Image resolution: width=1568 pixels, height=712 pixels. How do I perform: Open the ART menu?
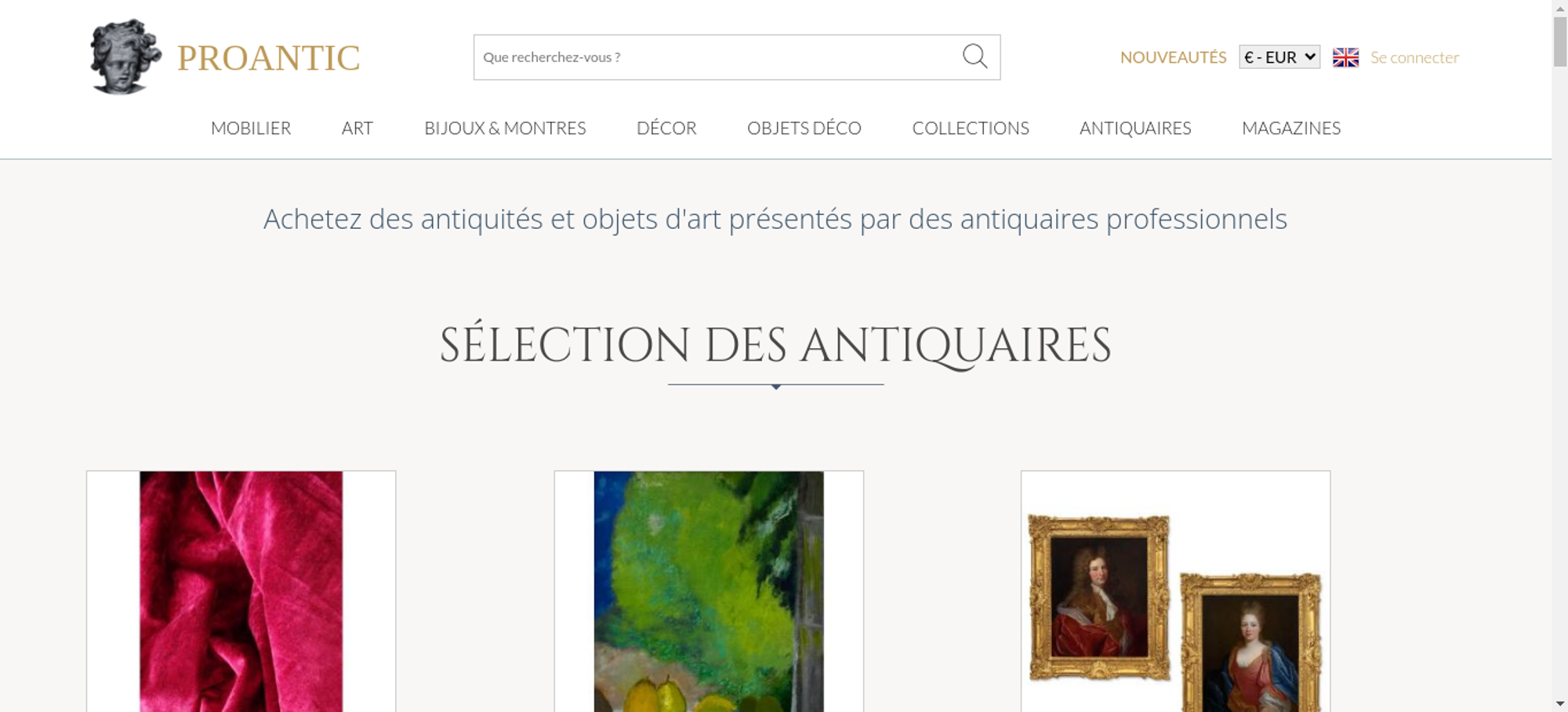coord(358,128)
